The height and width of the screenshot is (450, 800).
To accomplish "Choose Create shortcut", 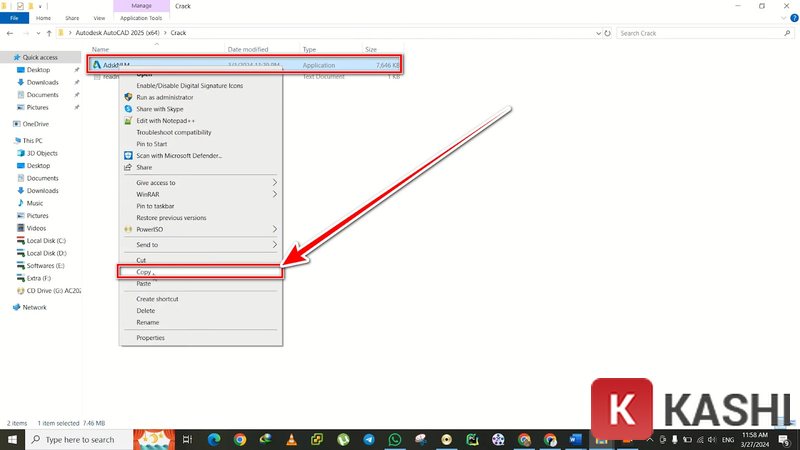I will (201, 299).
